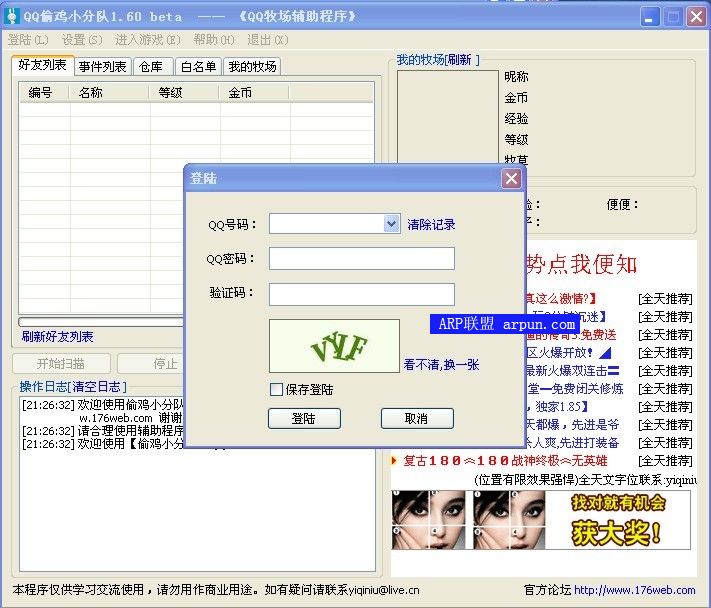Sort by the 名称 column header
Viewport: 711px width, 608px height.
click(109, 92)
